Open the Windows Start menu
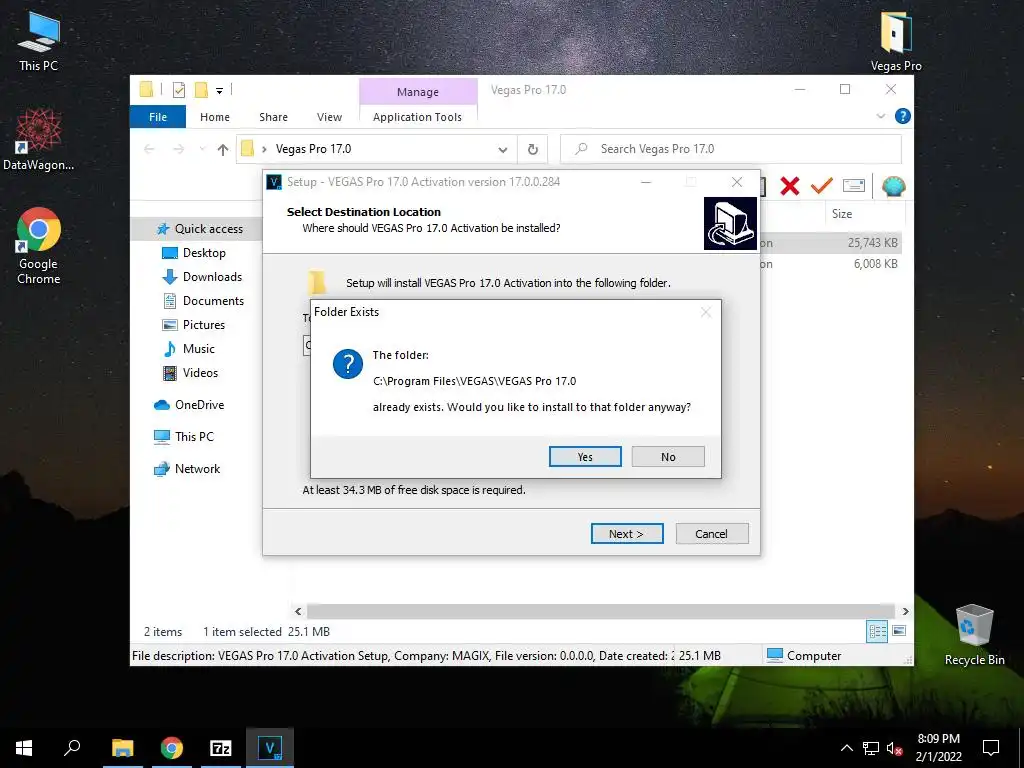Viewport: 1024px width, 768px height. [x=24, y=748]
